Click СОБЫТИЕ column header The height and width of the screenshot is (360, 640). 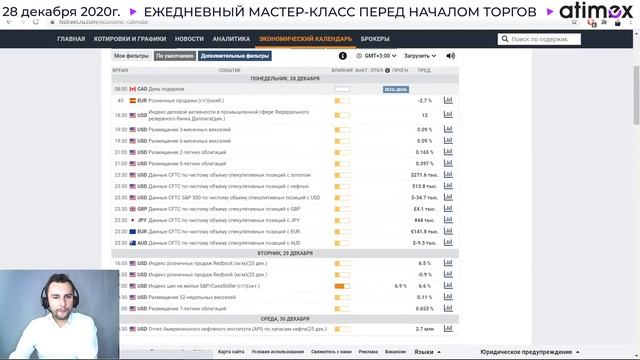point(229,70)
